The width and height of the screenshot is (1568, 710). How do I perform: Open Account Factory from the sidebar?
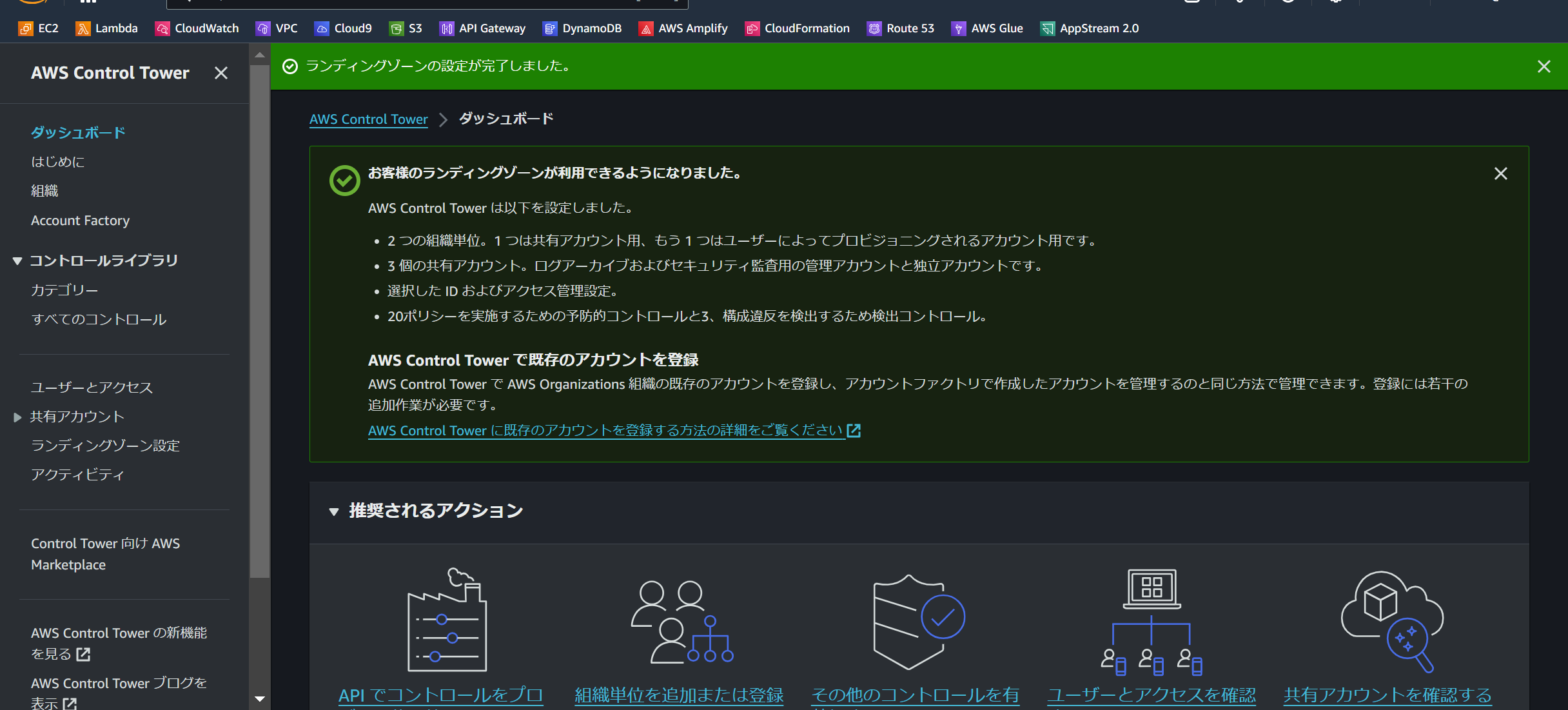pyautogui.click(x=80, y=220)
